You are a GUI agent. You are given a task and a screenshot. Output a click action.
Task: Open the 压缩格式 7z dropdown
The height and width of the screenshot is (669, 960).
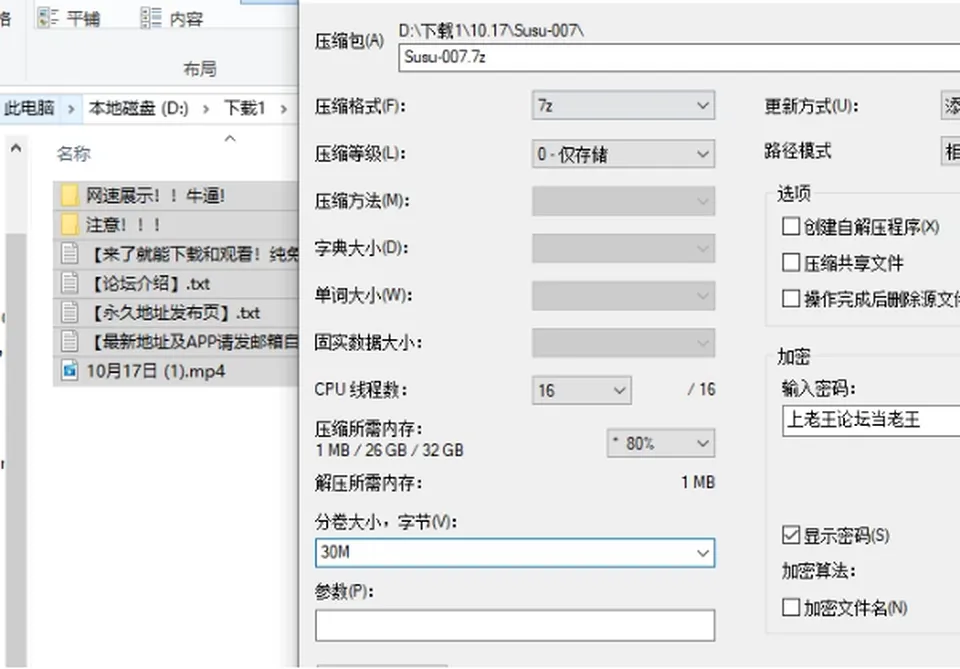pyautogui.click(x=623, y=106)
